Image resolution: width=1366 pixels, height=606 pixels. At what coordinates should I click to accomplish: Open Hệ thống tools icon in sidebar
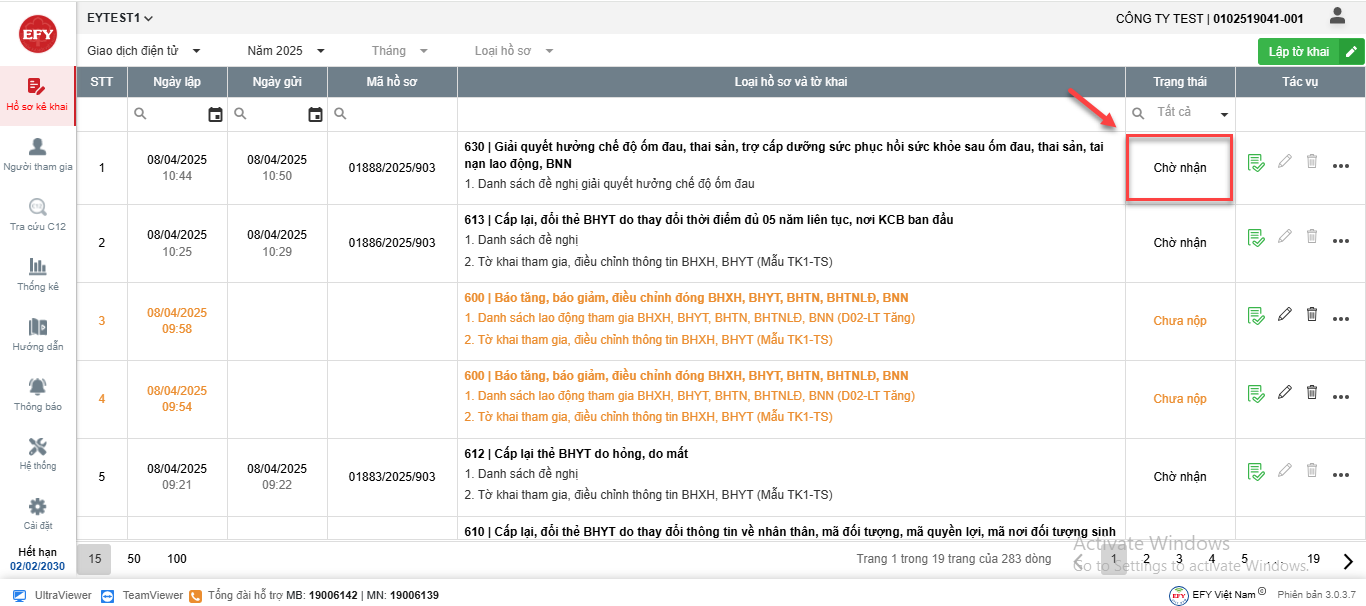coord(38,447)
